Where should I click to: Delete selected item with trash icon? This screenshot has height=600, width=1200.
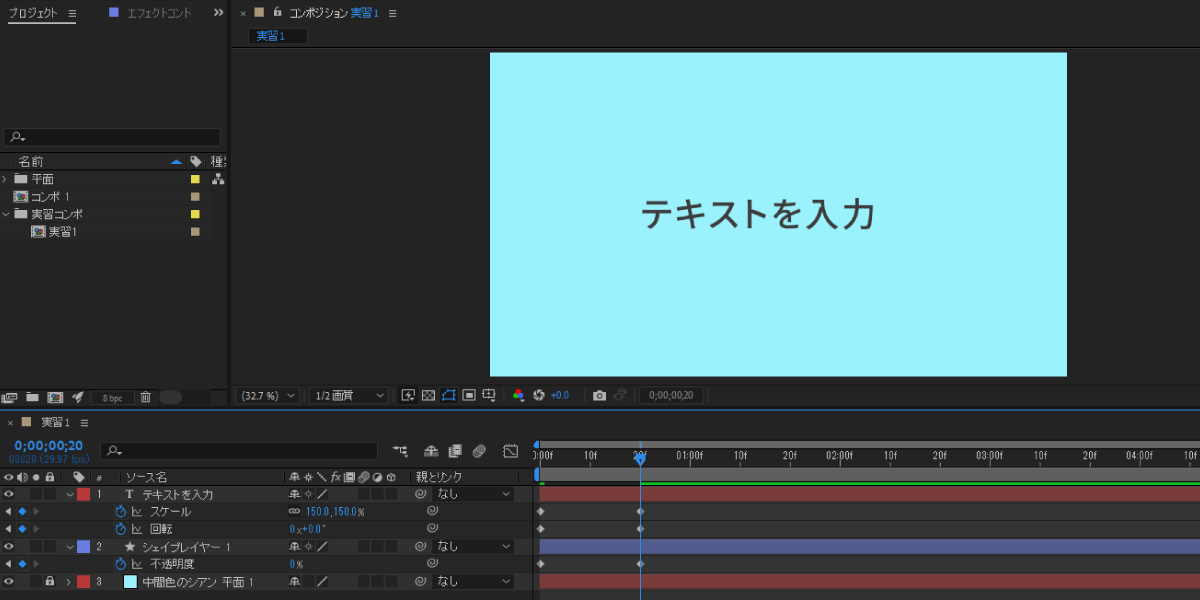[x=145, y=397]
